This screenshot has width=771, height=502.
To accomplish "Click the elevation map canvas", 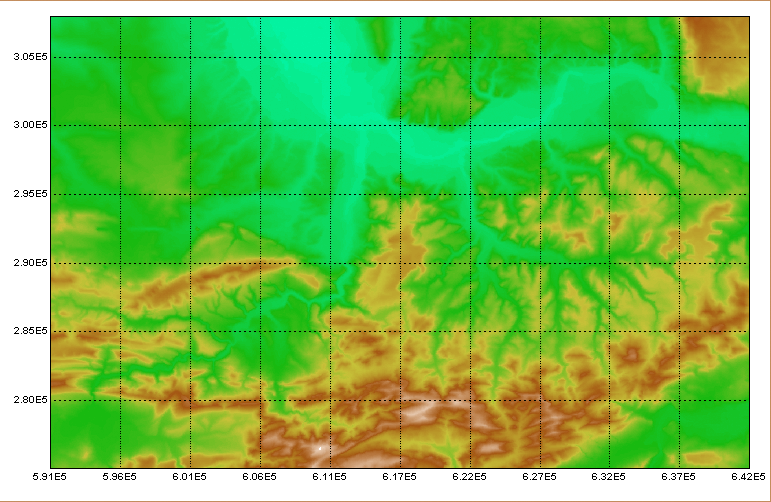I will coord(400,242).
